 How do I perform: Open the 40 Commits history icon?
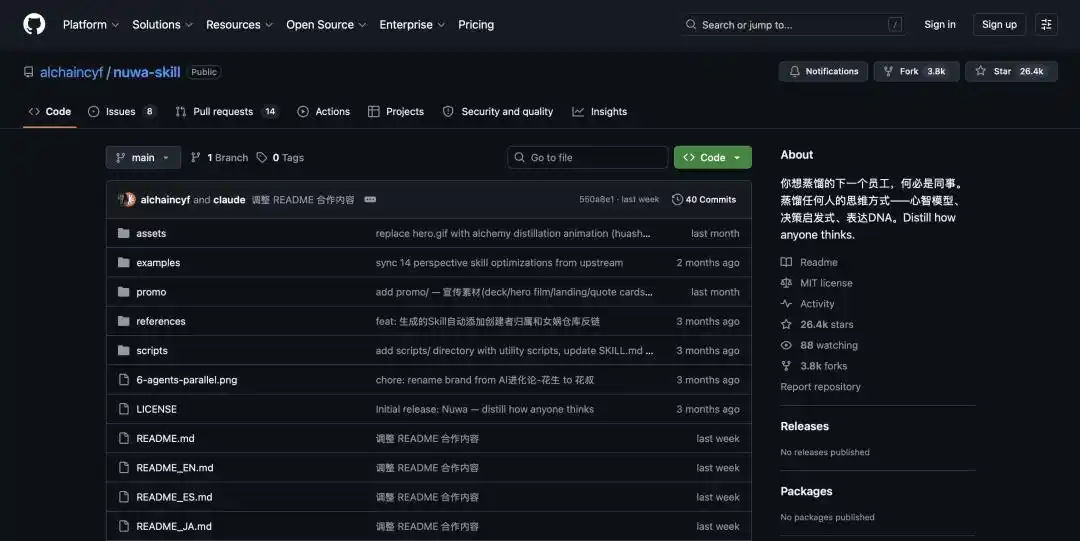677,199
